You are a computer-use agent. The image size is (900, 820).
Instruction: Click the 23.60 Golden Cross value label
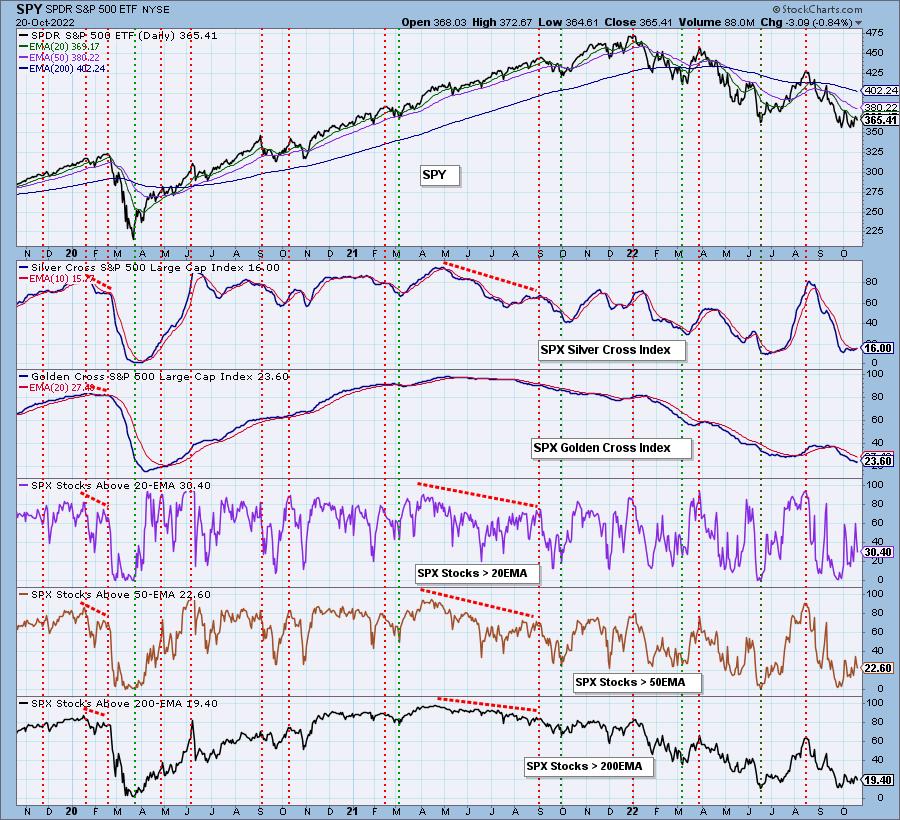tap(878, 461)
